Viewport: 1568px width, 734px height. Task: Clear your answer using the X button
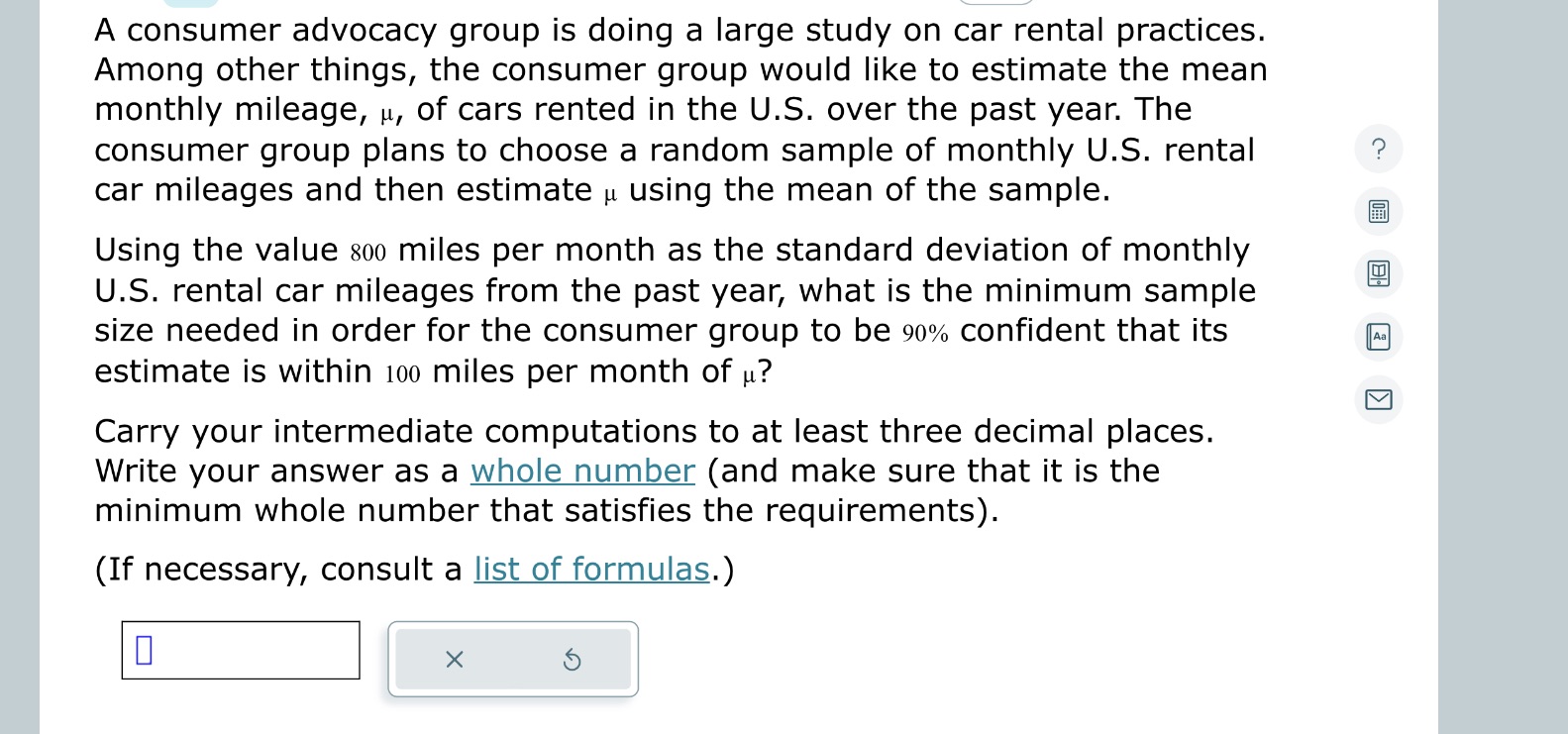tap(455, 660)
